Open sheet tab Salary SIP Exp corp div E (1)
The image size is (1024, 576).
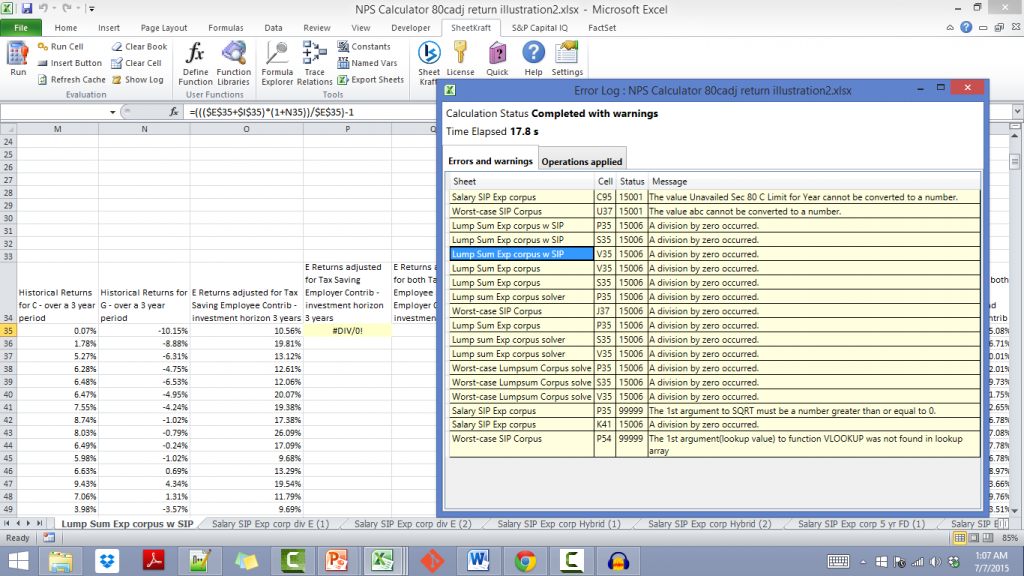click(x=270, y=524)
